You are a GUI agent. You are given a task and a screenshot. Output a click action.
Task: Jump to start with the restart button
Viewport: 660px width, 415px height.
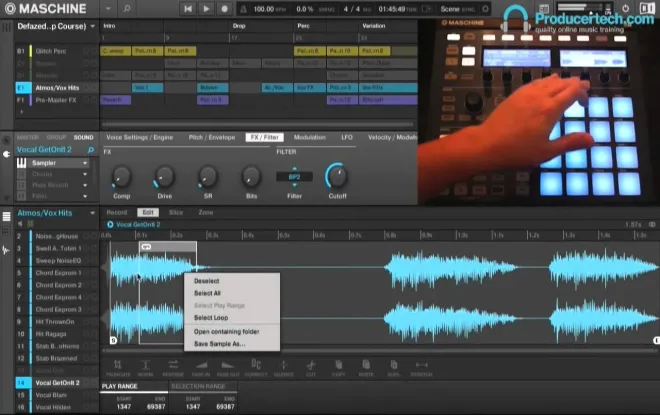[x=188, y=8]
